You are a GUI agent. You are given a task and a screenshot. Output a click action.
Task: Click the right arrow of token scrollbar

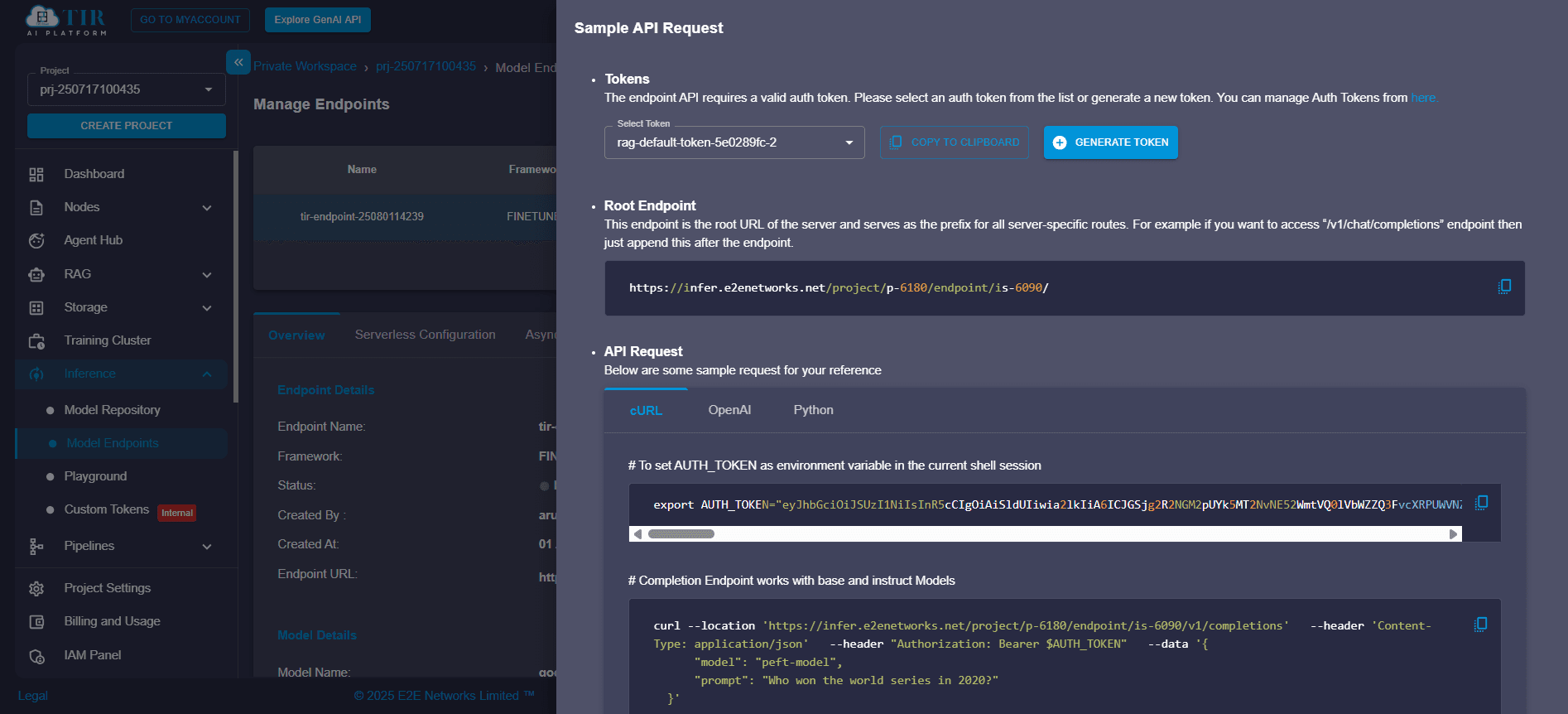[1453, 534]
